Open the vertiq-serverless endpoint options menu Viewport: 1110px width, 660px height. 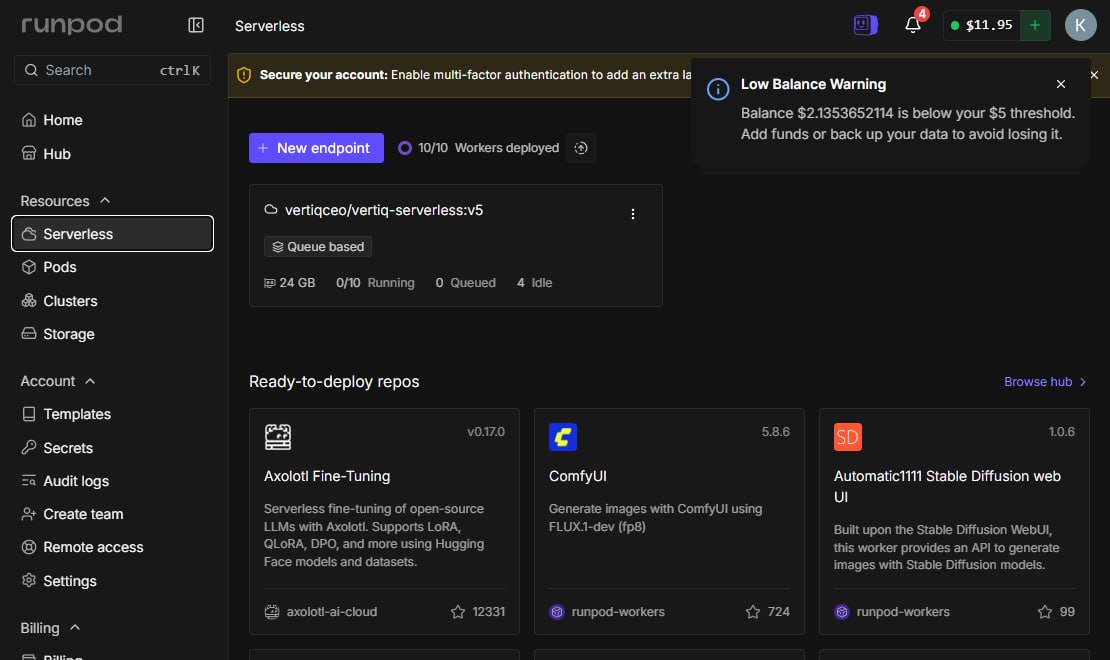(633, 214)
